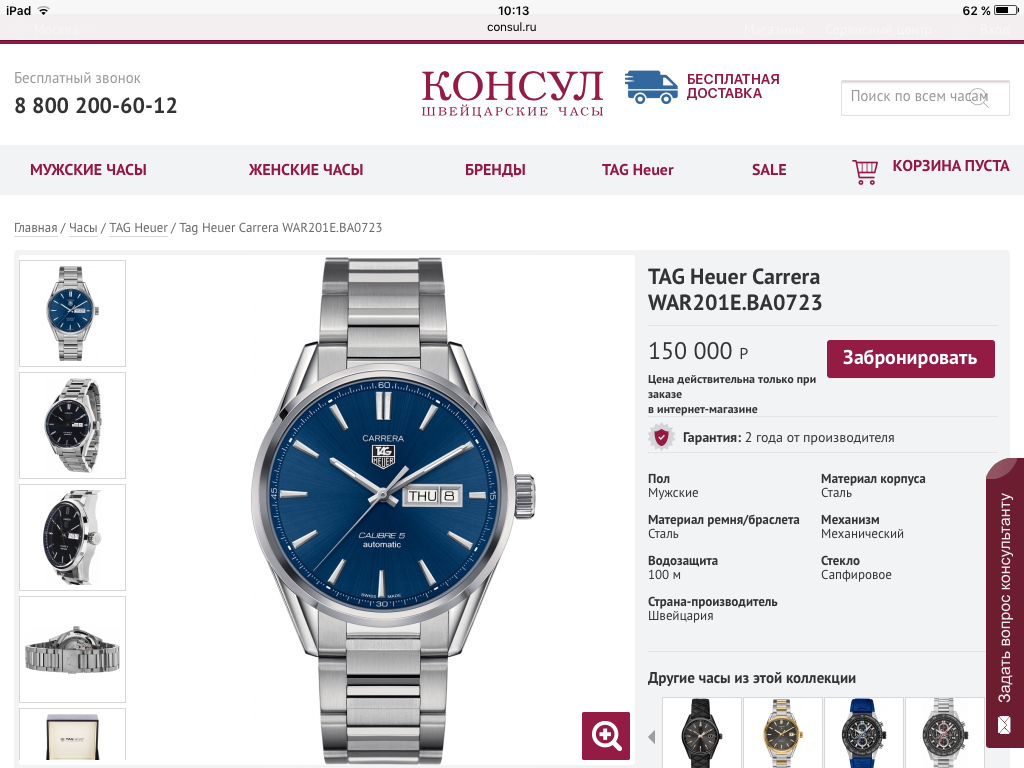Image resolution: width=1024 pixels, height=768 pixels.
Task: Click the search magnifier icon in search box
Action: tap(978, 98)
